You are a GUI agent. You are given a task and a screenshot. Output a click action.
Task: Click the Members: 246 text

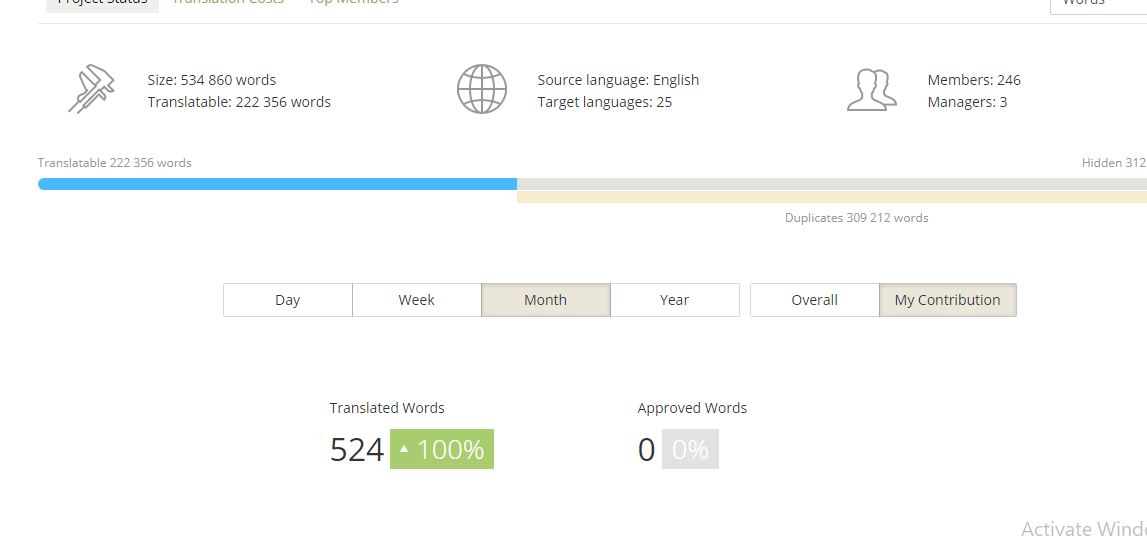point(974,80)
